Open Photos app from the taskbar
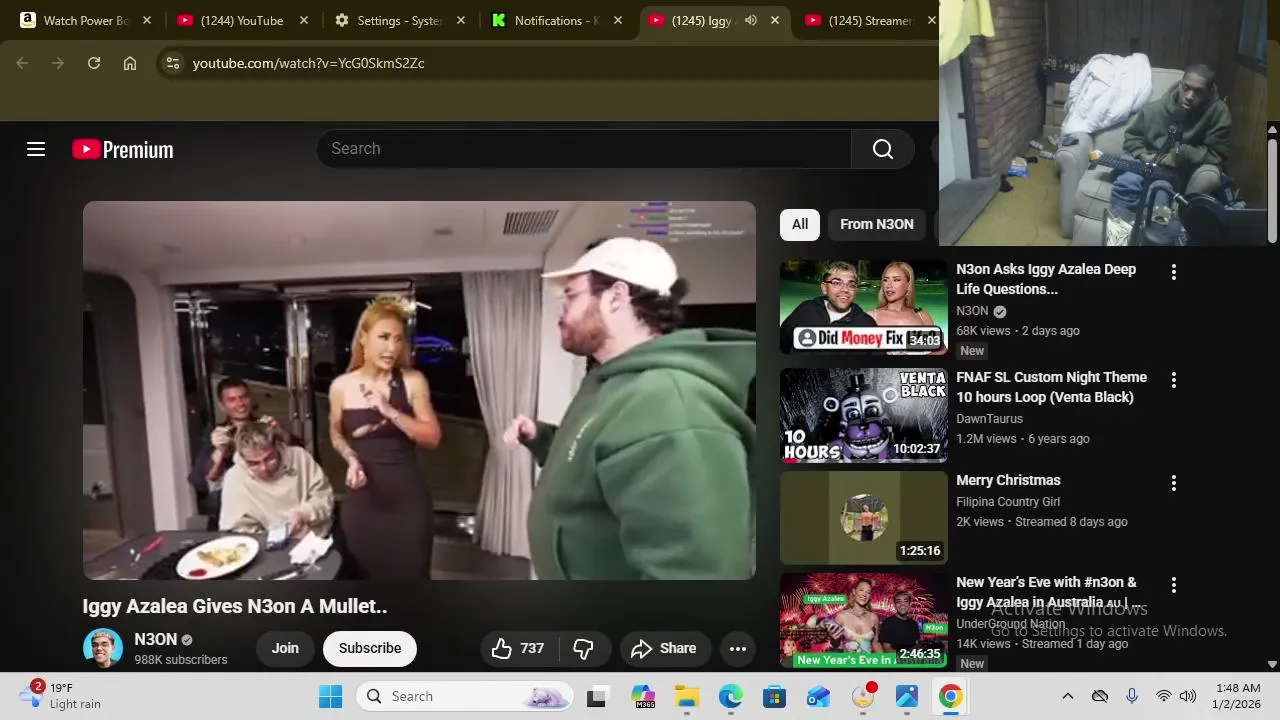Viewport: 1280px width, 720px height. click(x=907, y=696)
